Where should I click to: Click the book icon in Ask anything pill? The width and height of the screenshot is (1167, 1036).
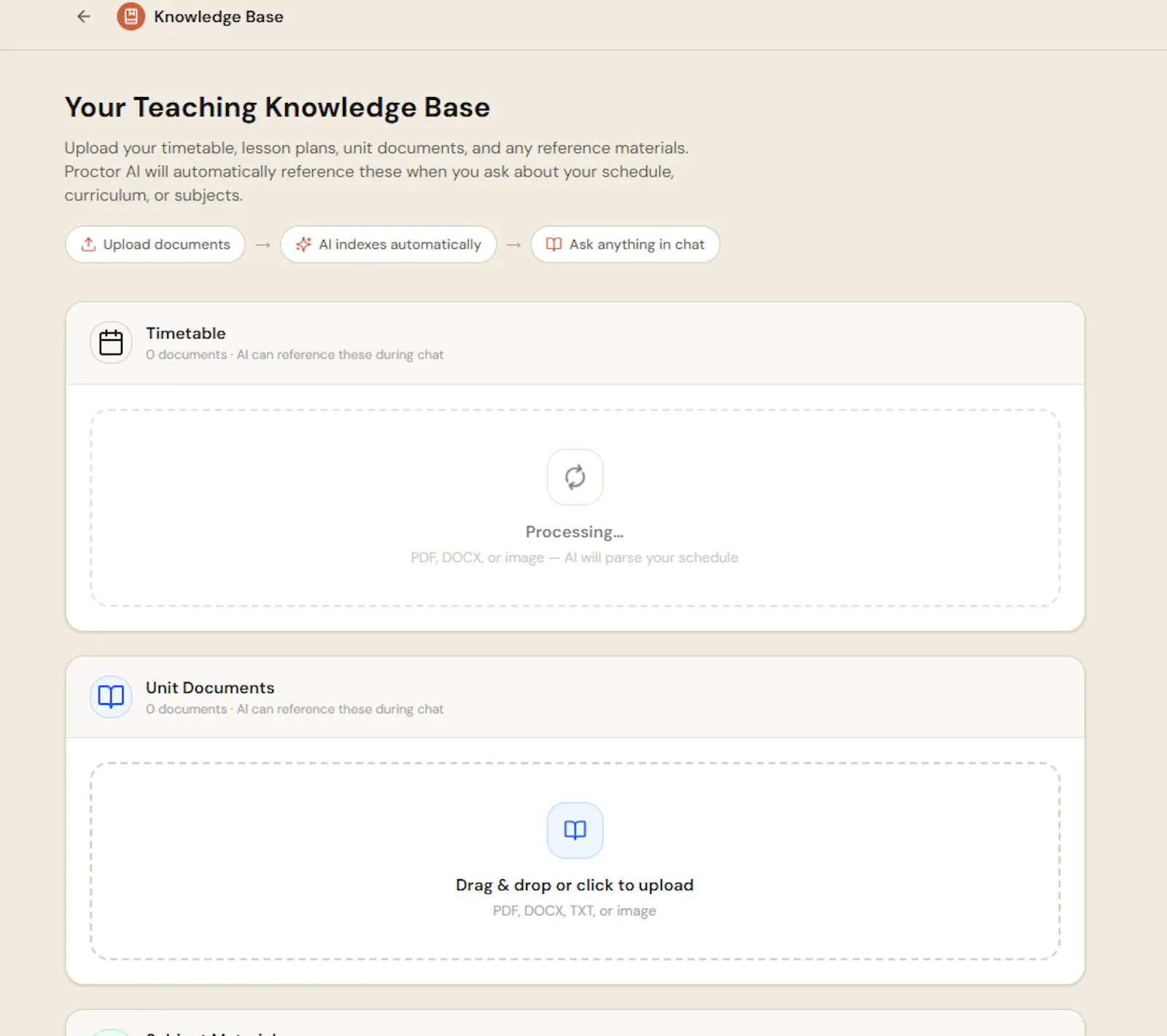554,244
